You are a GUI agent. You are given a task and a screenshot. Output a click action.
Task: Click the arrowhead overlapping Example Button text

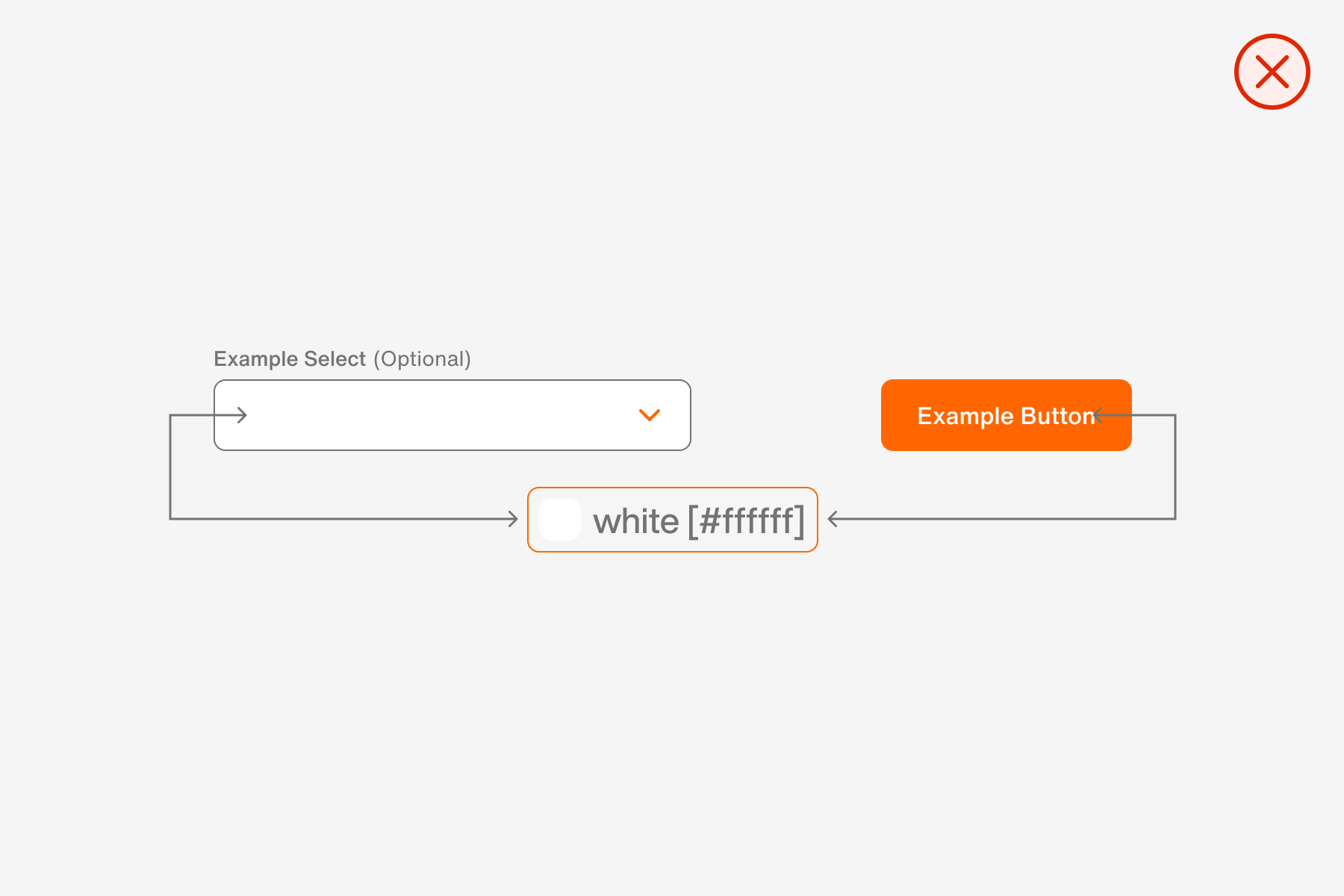point(1098,415)
